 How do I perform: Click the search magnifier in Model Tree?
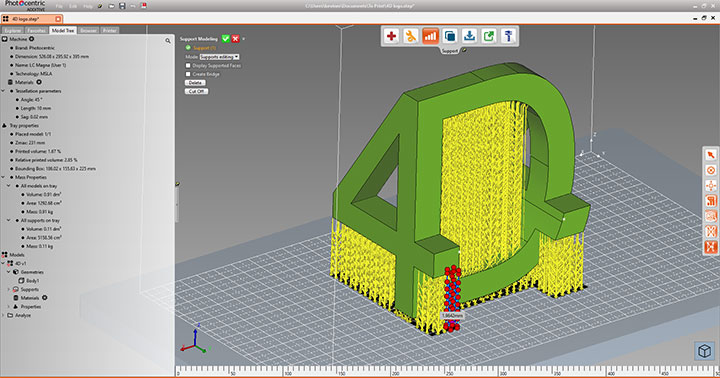pos(168,41)
